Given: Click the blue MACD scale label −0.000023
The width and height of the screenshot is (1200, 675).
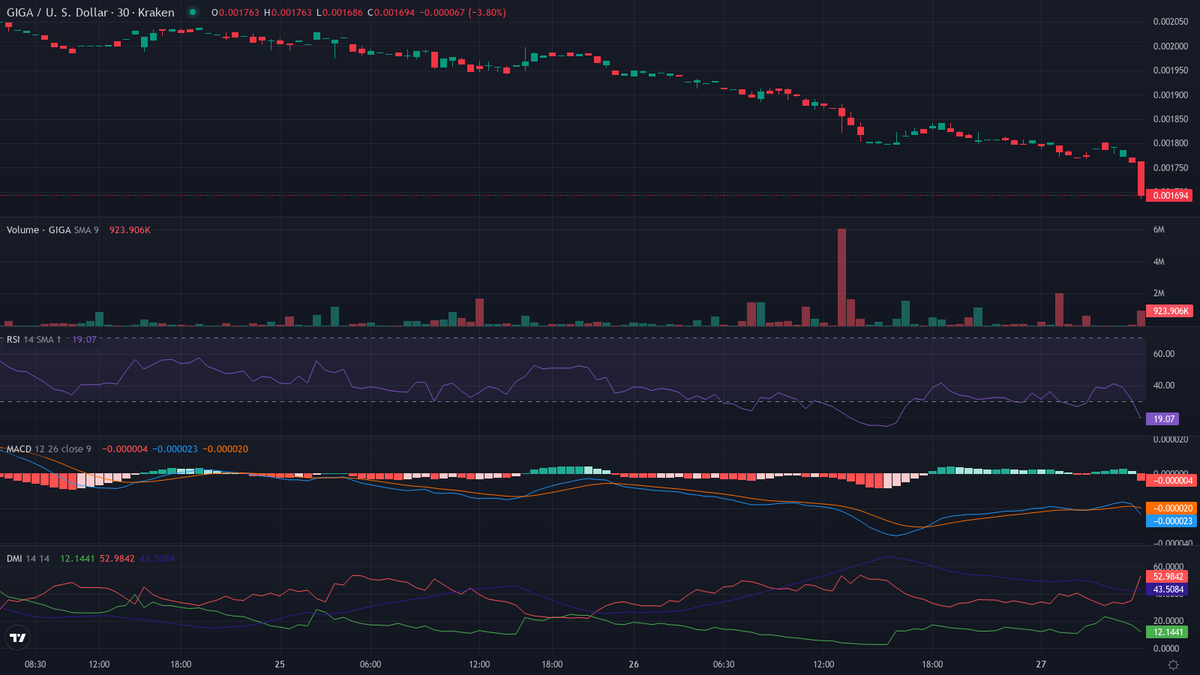Looking at the screenshot, I should (x=1170, y=520).
